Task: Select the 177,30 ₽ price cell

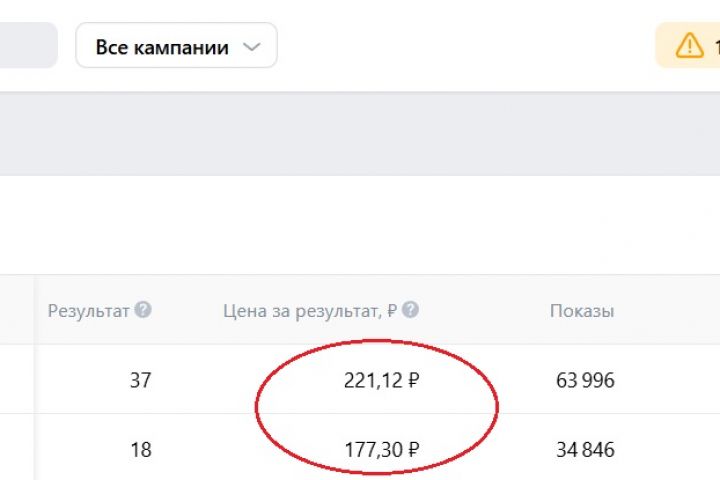Action: click(378, 450)
